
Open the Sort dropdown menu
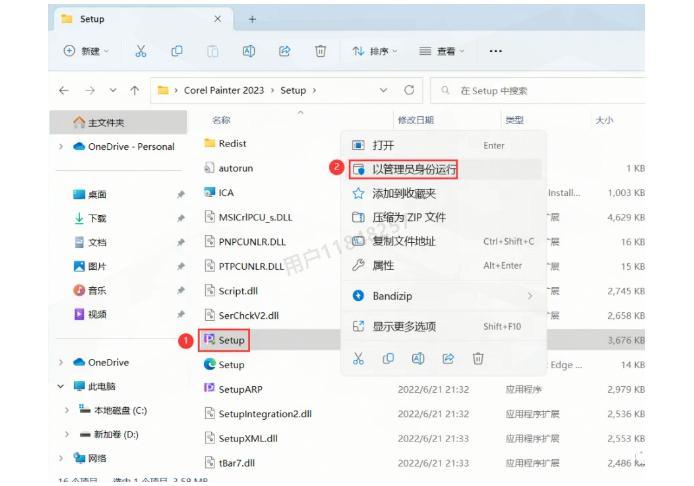click(x=375, y=51)
